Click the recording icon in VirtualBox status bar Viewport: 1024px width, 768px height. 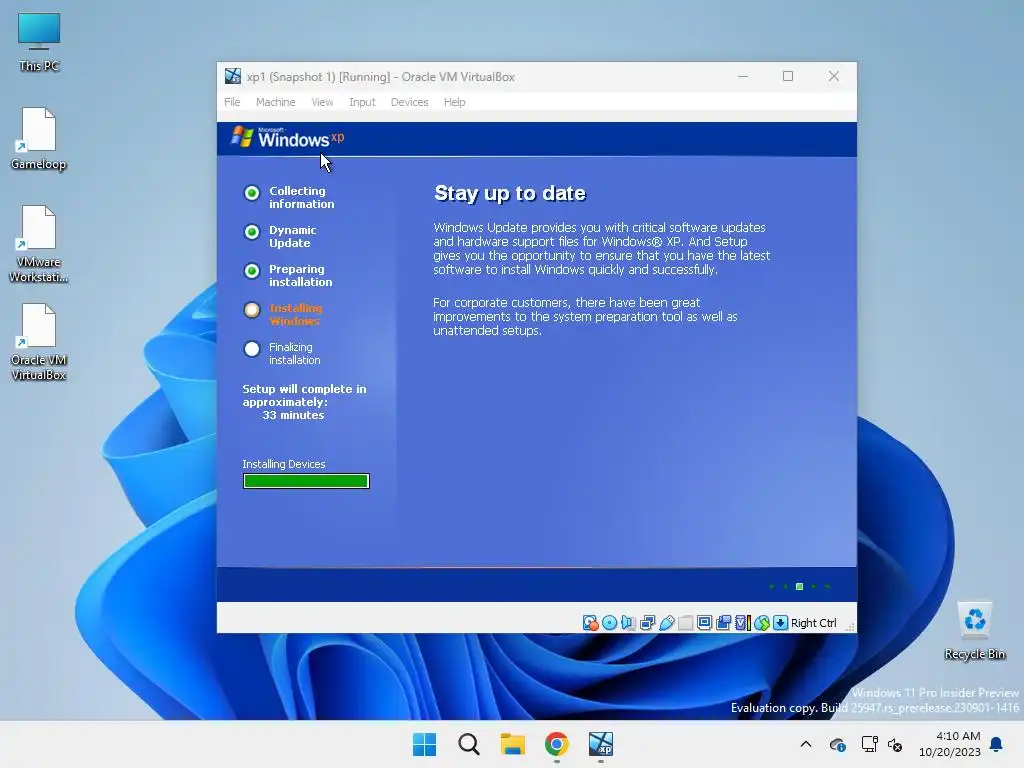coord(723,623)
